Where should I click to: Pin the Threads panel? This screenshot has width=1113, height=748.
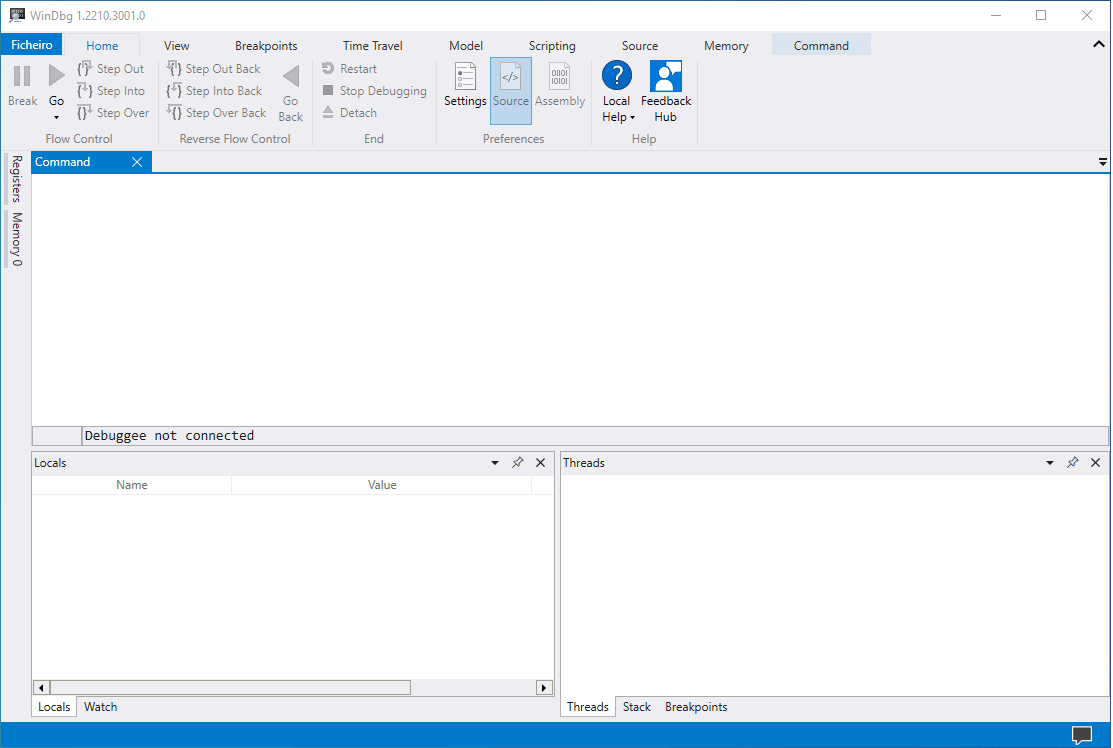click(x=1072, y=463)
